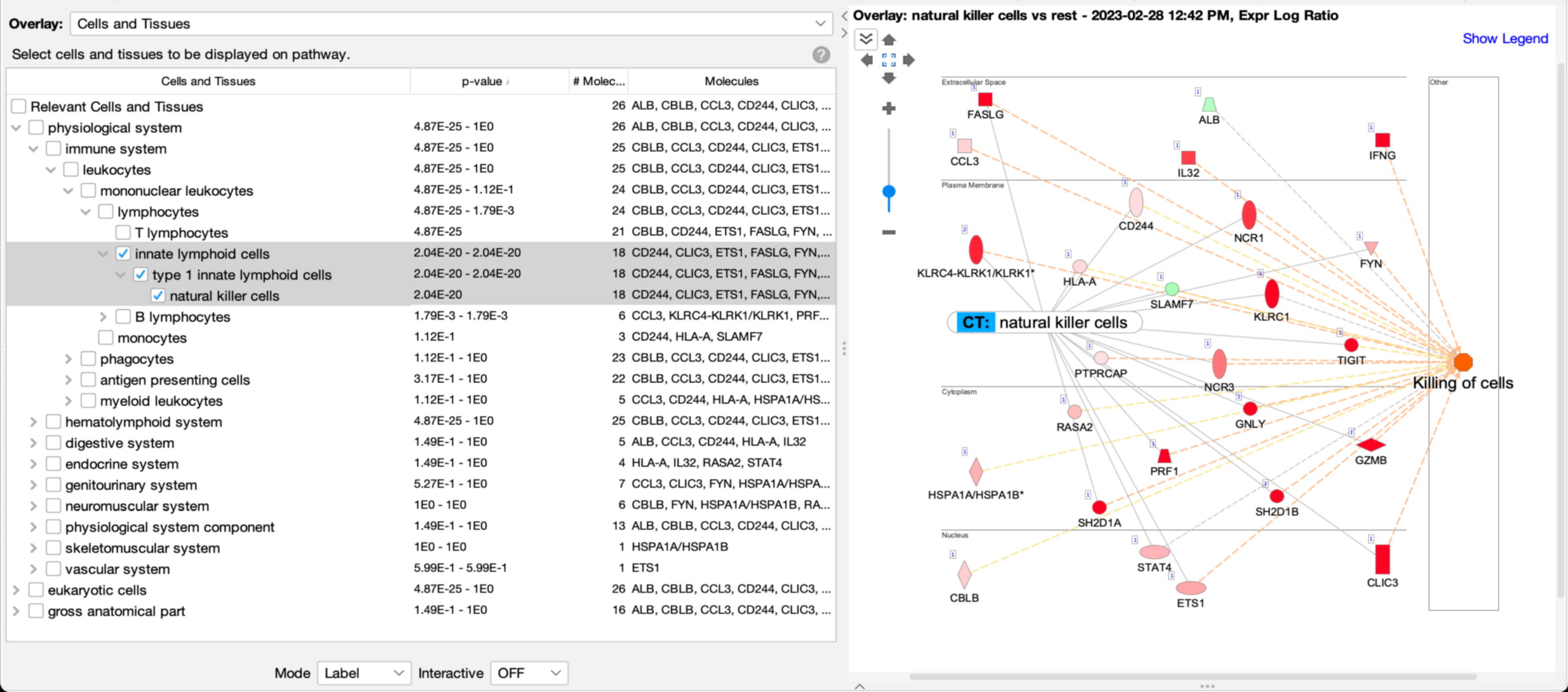Screen dimensions: 1568x692
Task: Uncheck the natural killer cells checkbox
Action: click(158, 296)
